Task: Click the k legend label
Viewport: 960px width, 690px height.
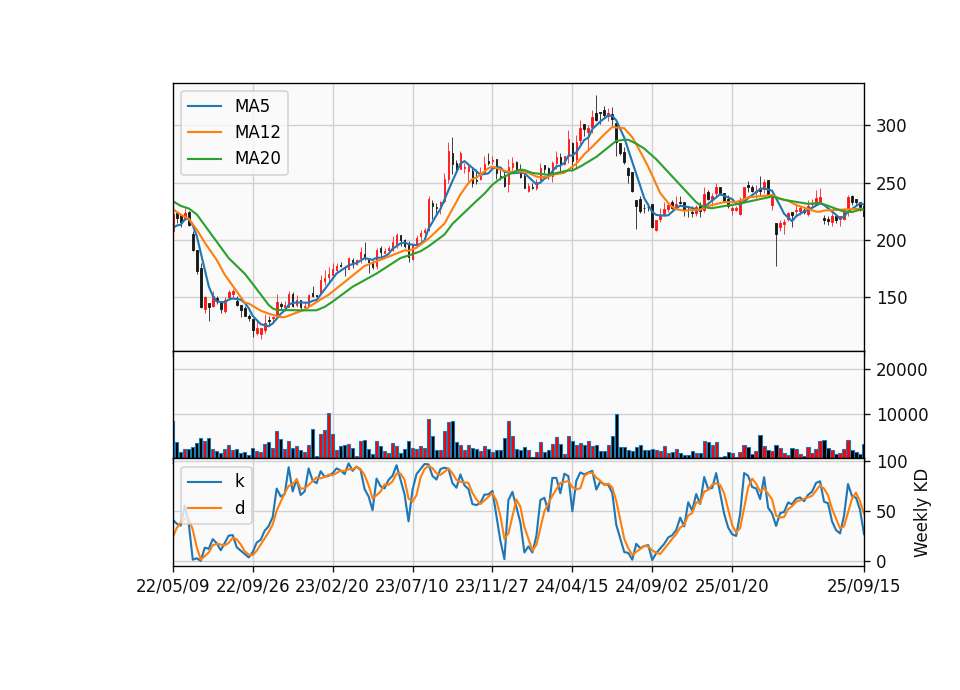Action: 239,481
